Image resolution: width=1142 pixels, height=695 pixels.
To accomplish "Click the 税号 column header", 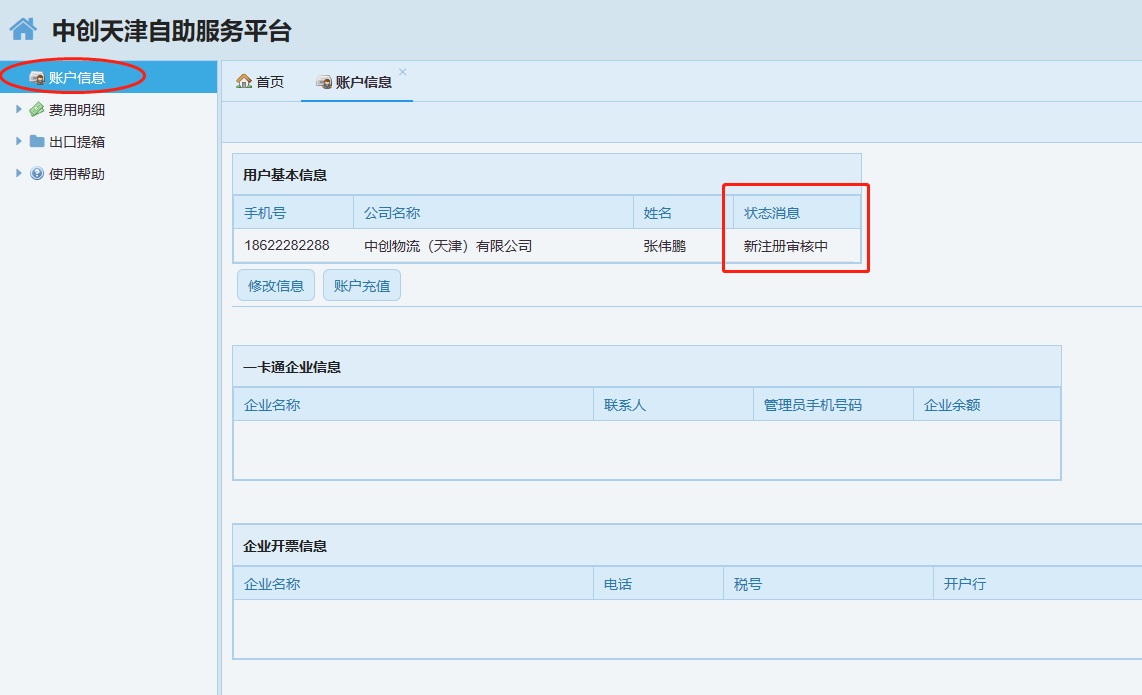I will [x=748, y=584].
